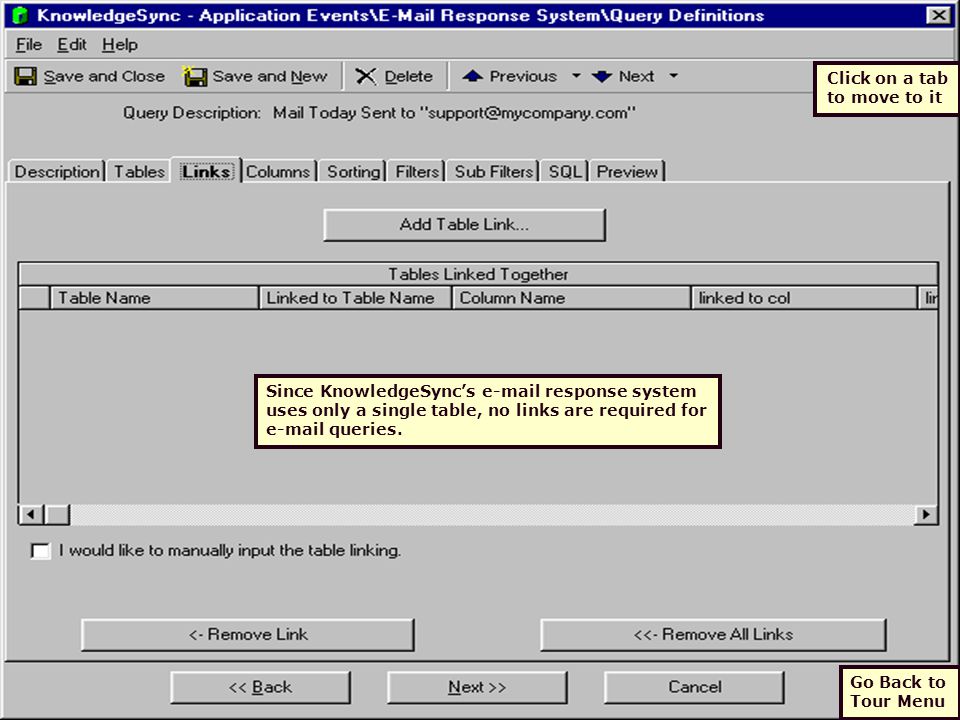Click the Tables Linked Together heading
Image resolution: width=960 pixels, height=720 pixels.
(478, 274)
